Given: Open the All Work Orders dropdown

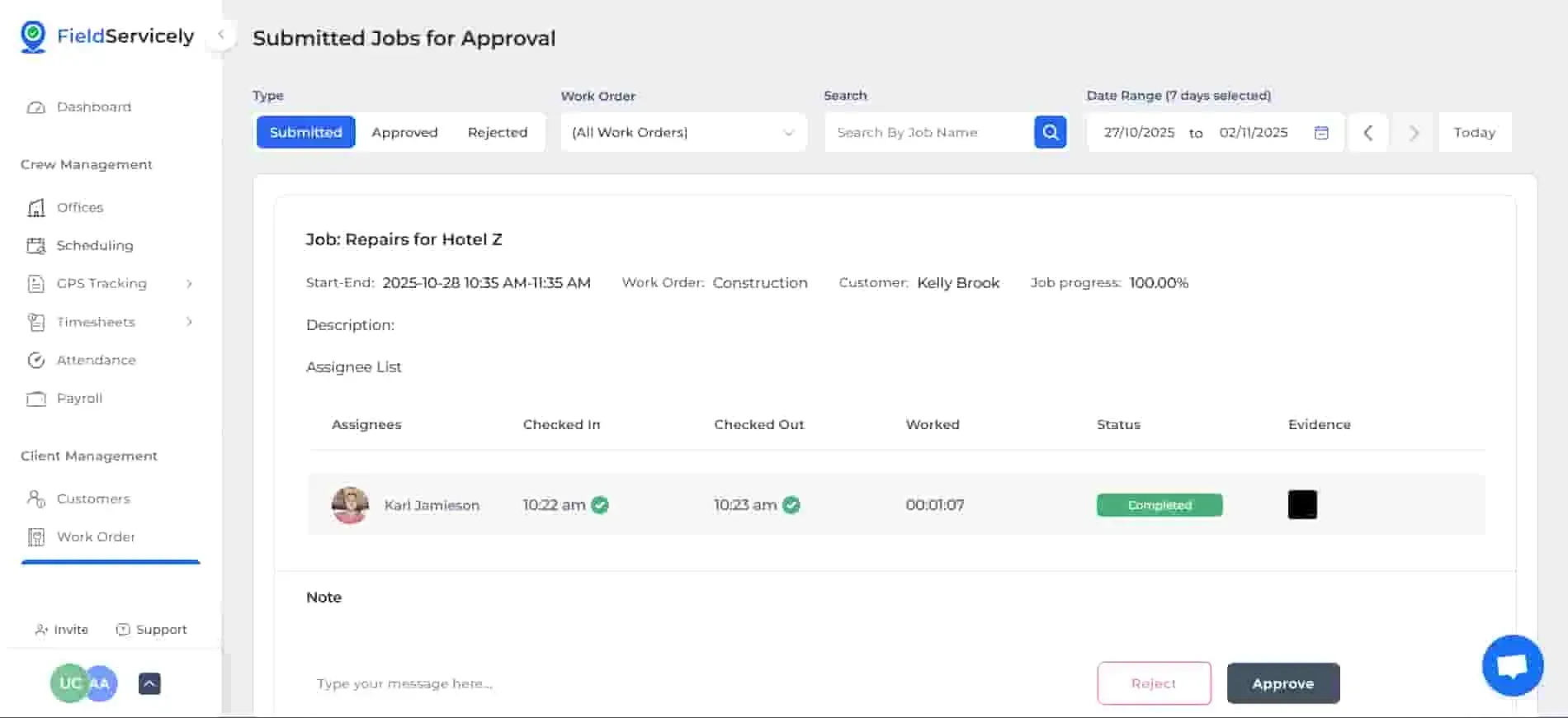Looking at the screenshot, I should [x=682, y=132].
